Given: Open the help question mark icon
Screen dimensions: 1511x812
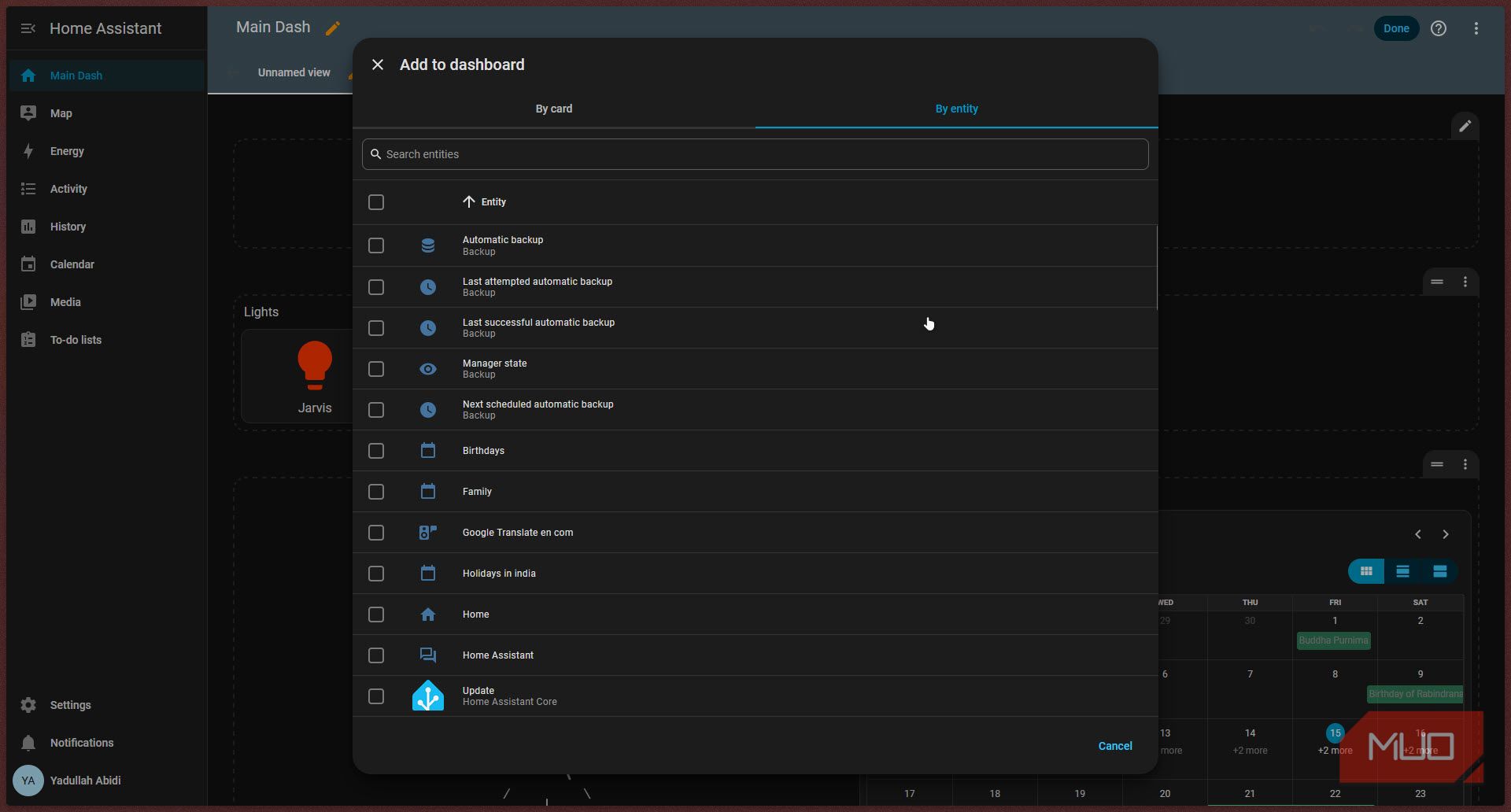Looking at the screenshot, I should click(x=1439, y=28).
